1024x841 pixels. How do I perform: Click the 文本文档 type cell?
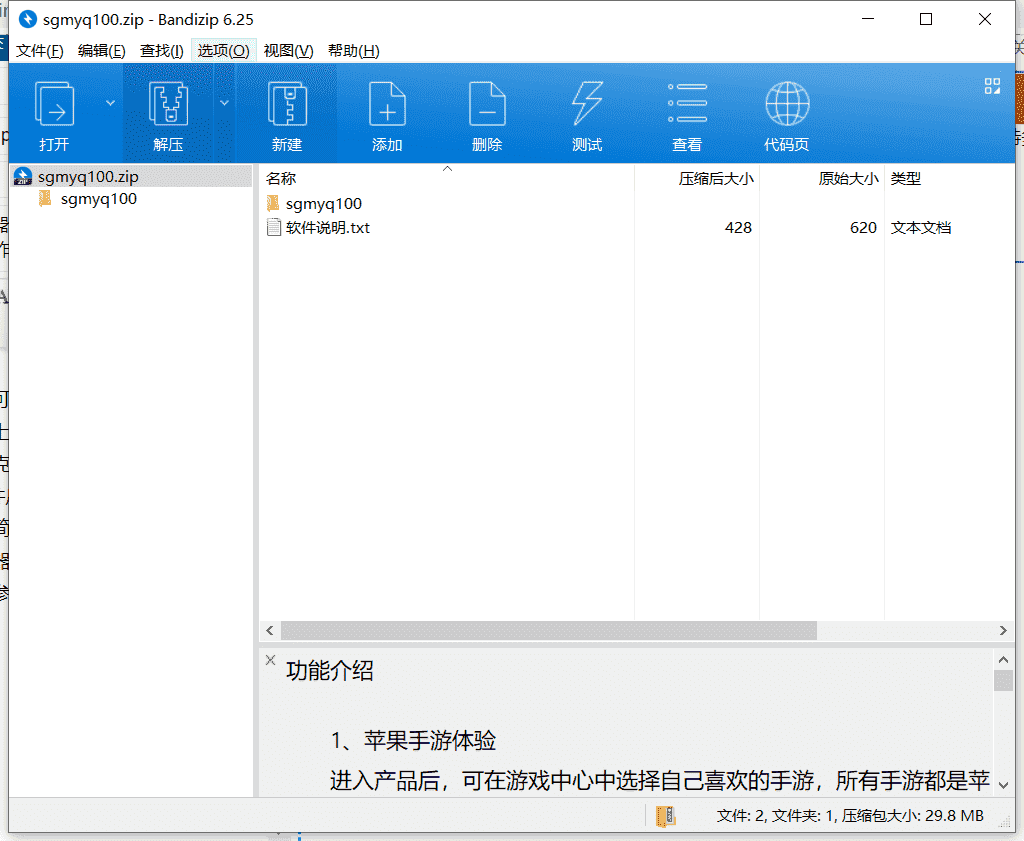[921, 227]
